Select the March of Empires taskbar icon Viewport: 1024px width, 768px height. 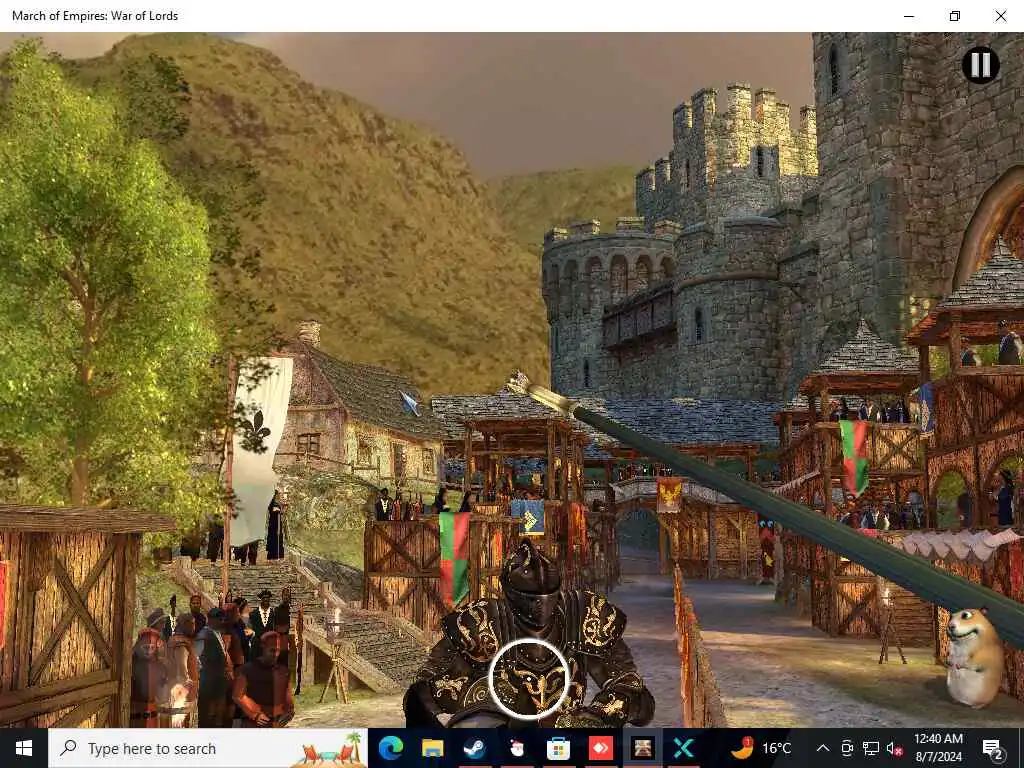pos(642,748)
